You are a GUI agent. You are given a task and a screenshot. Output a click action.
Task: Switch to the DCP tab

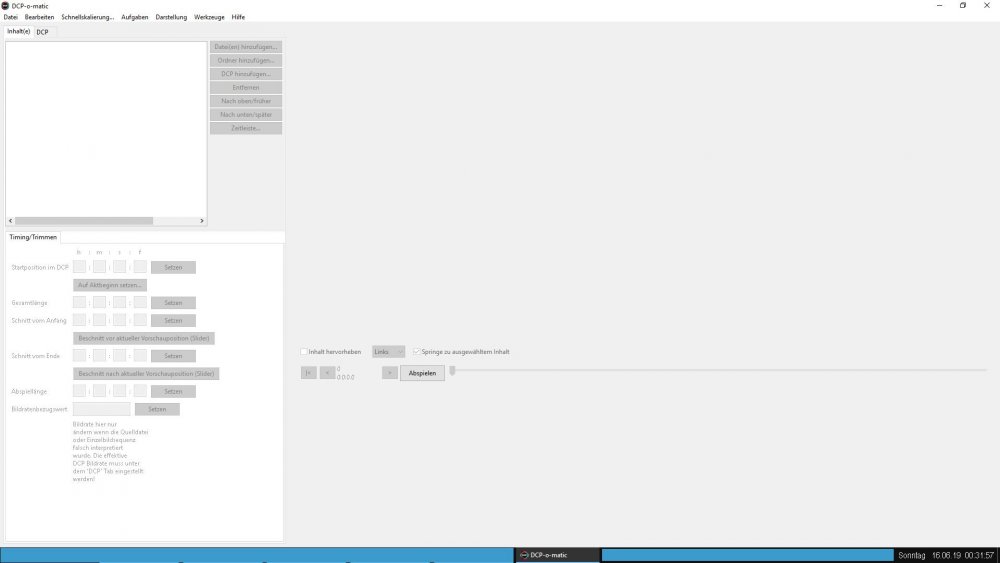pyautogui.click(x=42, y=32)
